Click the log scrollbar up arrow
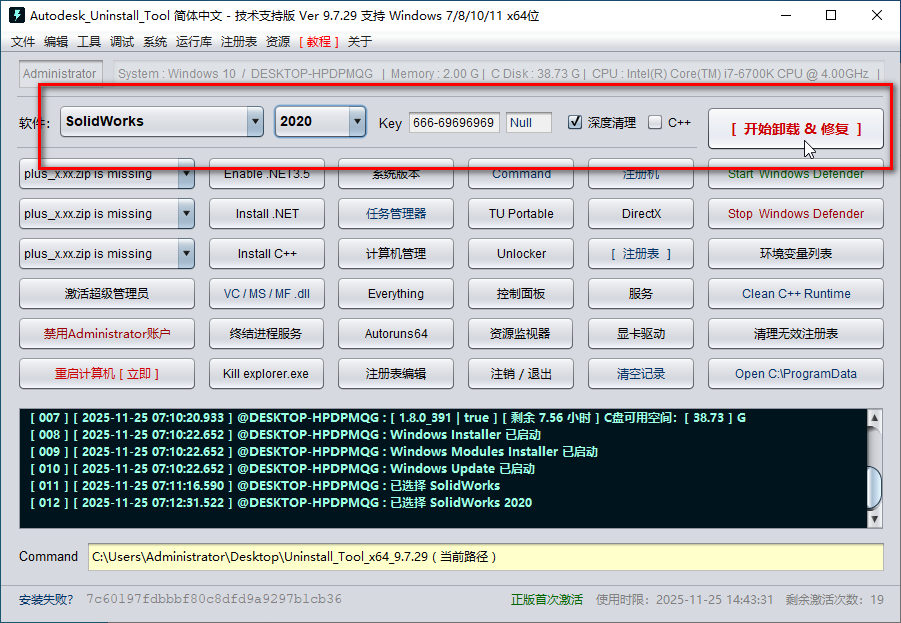Image resolution: width=901 pixels, height=623 pixels. point(875,418)
